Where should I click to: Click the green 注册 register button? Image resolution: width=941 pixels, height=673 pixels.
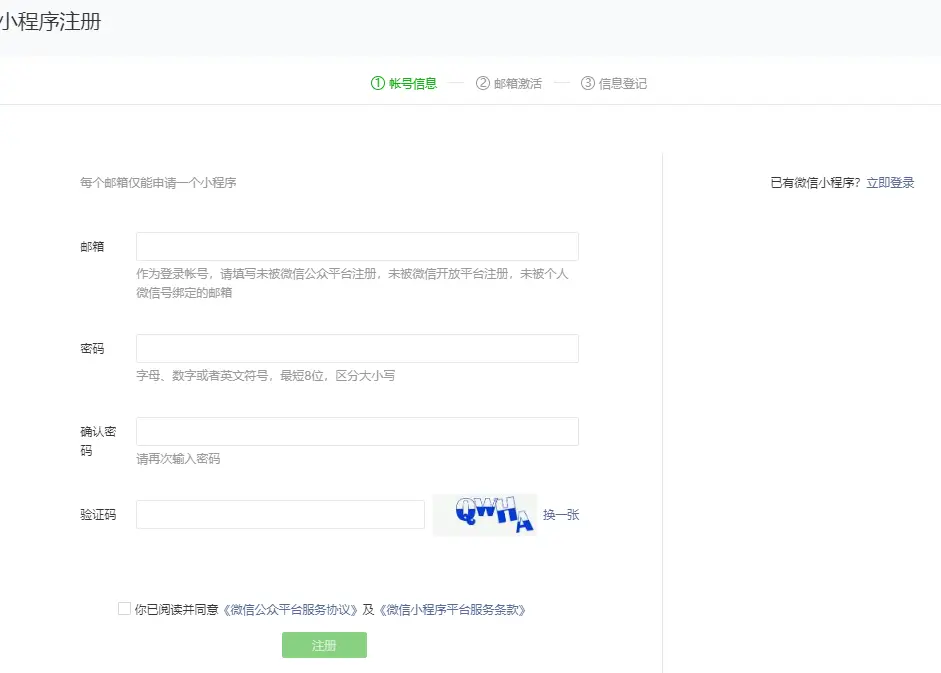(324, 645)
